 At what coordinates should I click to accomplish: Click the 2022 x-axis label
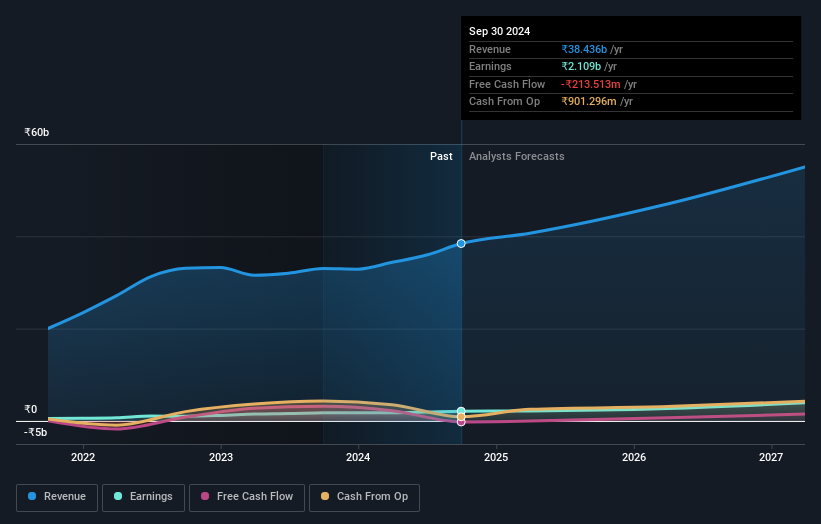click(83, 458)
